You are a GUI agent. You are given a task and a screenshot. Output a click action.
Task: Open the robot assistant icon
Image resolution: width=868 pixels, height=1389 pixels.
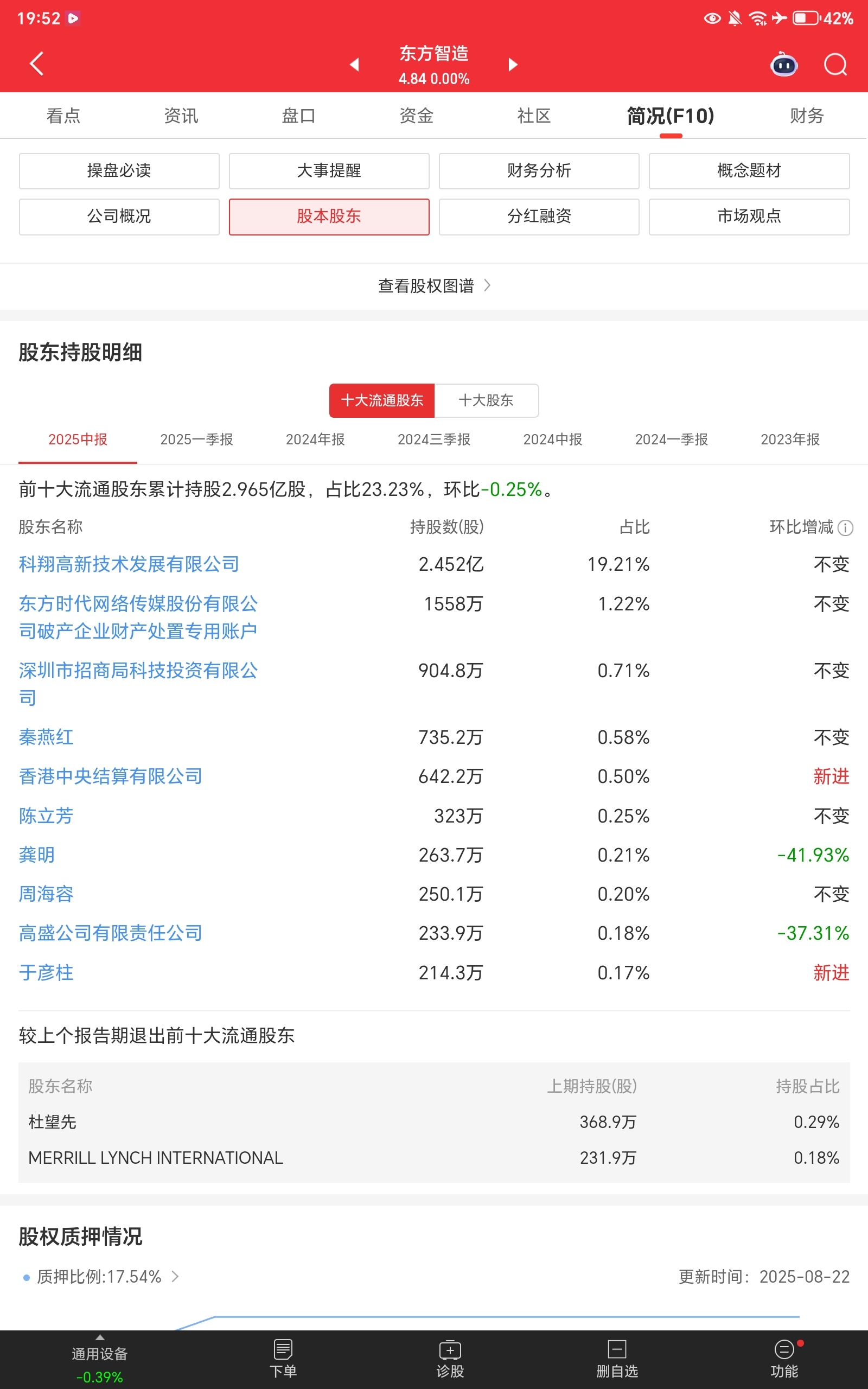pyautogui.click(x=783, y=64)
